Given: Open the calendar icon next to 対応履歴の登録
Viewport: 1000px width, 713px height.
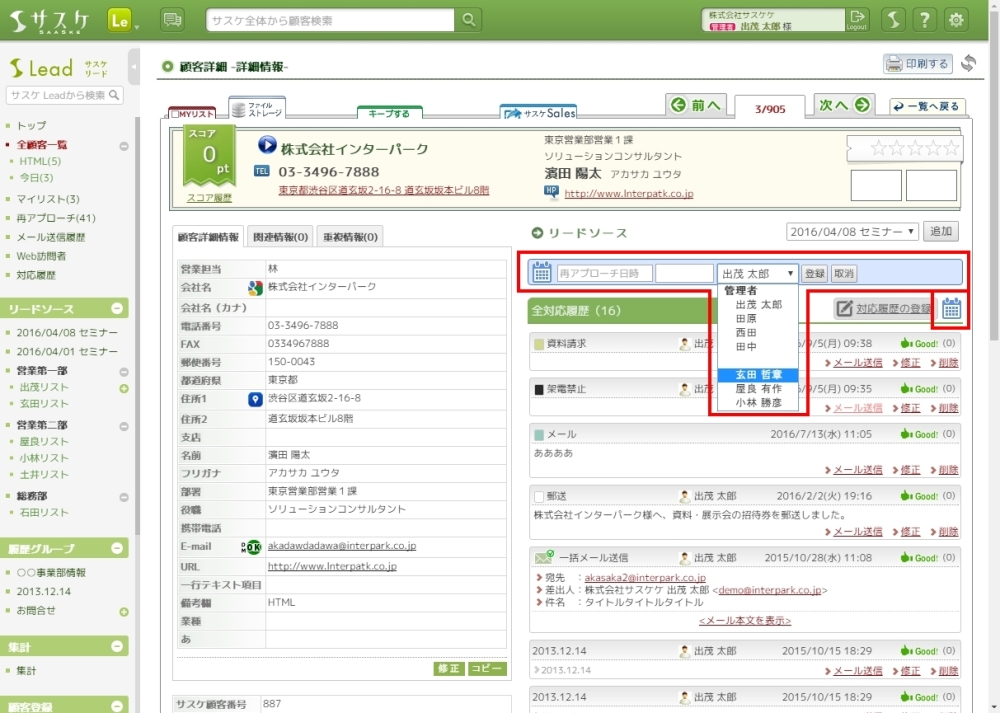Looking at the screenshot, I should pyautogui.click(x=951, y=309).
